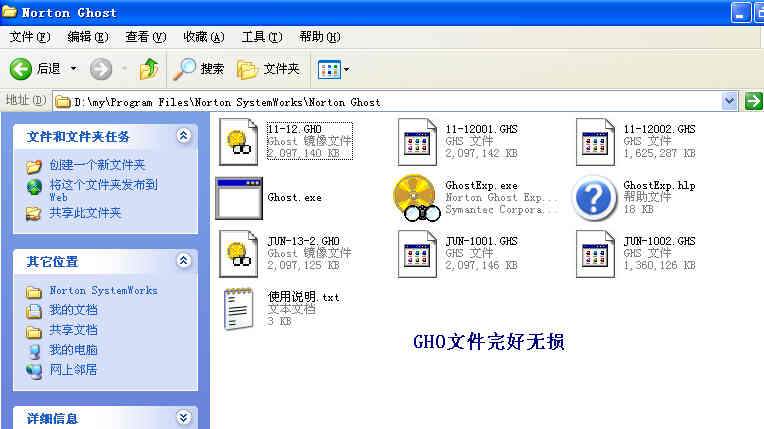Click the 11-12001.GHS file name
Image resolution: width=764 pixels, height=429 pixels.
tap(481, 129)
